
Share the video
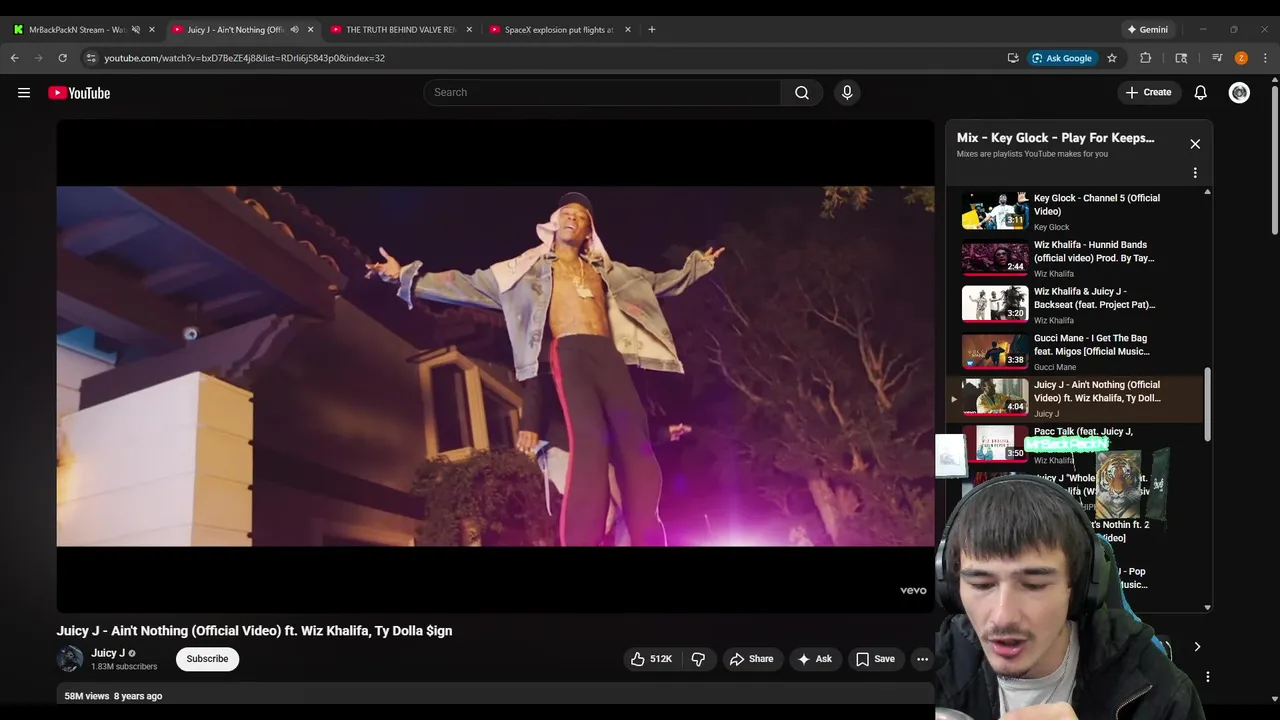tap(752, 659)
